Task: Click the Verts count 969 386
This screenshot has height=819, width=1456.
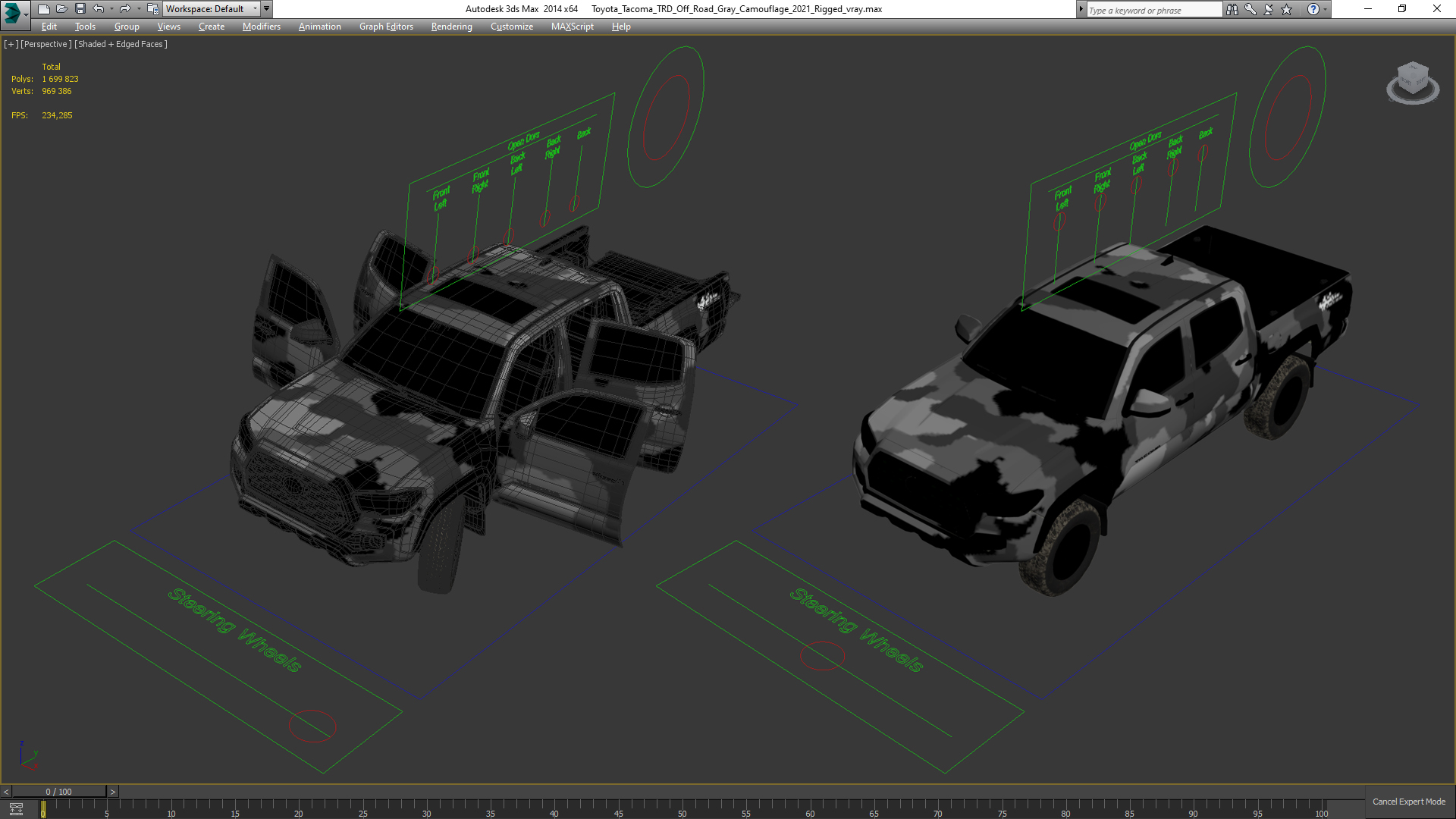Action: (57, 91)
